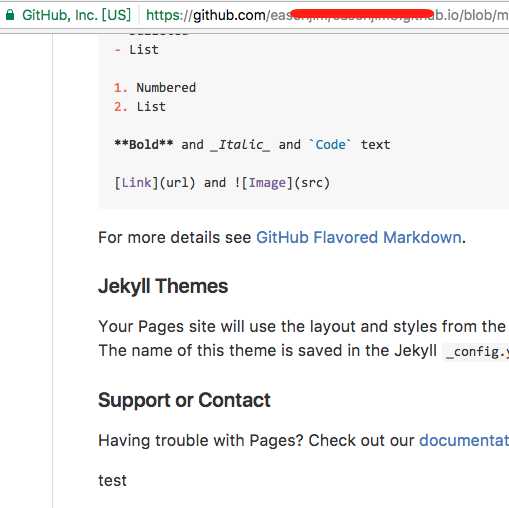Focus the github.com URL address field
509x508 pixels.
[327, 15]
